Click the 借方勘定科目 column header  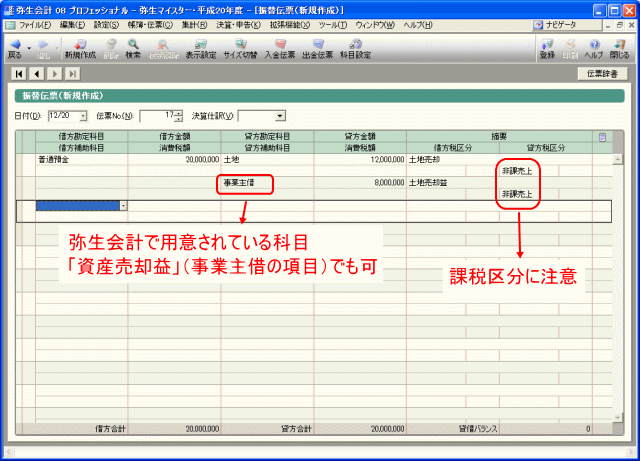click(x=82, y=136)
